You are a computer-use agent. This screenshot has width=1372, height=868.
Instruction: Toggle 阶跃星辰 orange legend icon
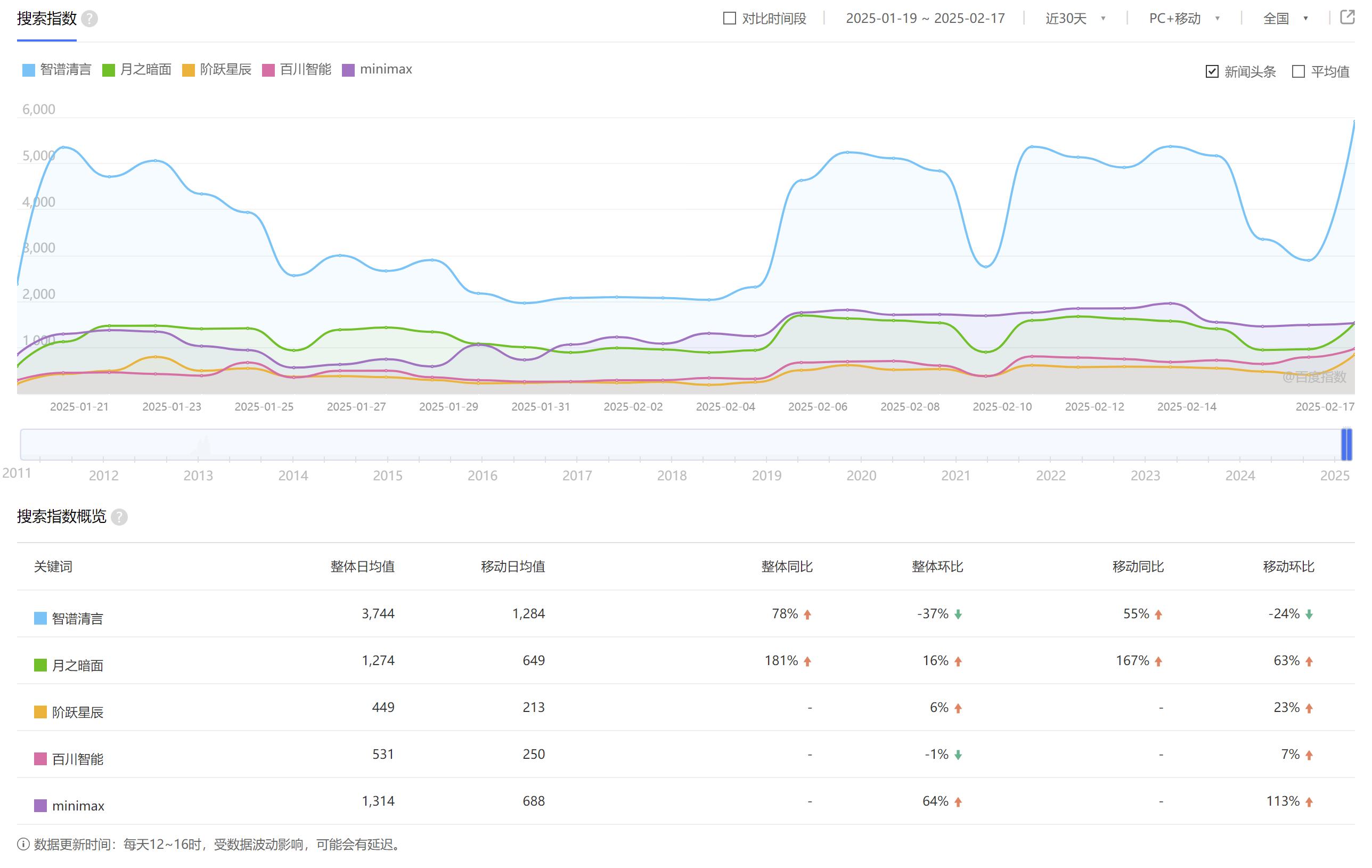(x=188, y=70)
